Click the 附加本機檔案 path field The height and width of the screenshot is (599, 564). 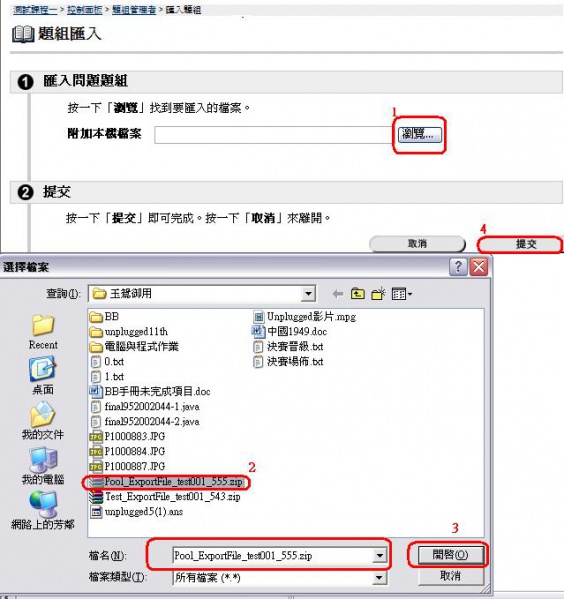274,135
